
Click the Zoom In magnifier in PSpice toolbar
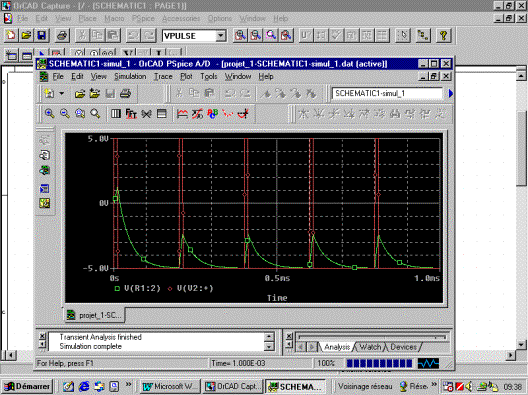click(50, 113)
